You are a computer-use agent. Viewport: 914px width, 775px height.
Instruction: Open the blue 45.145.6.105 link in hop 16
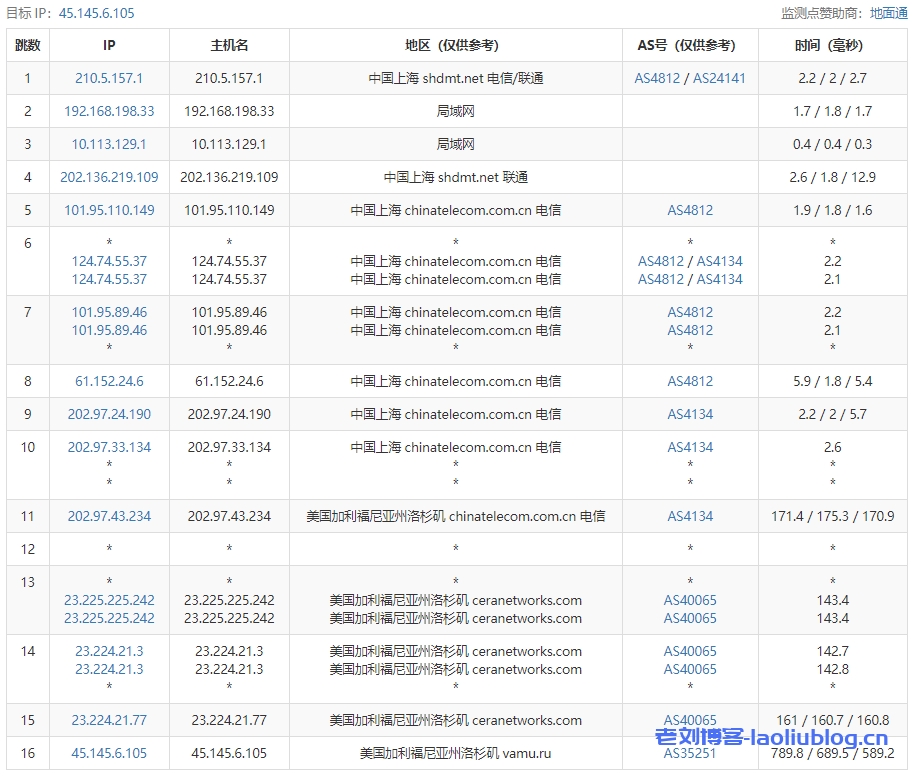109,753
